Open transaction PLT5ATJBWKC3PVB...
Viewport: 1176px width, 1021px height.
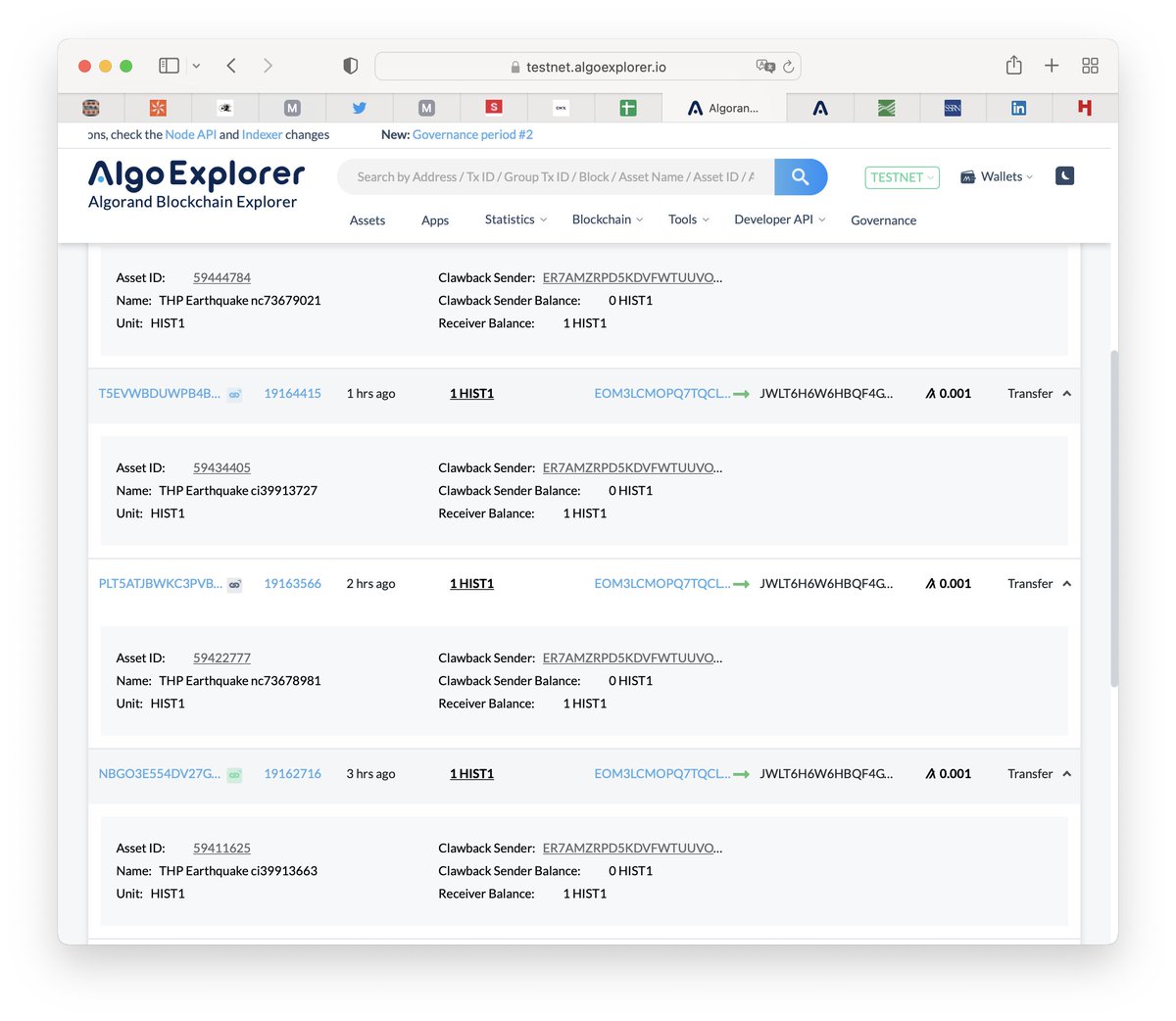(x=160, y=583)
